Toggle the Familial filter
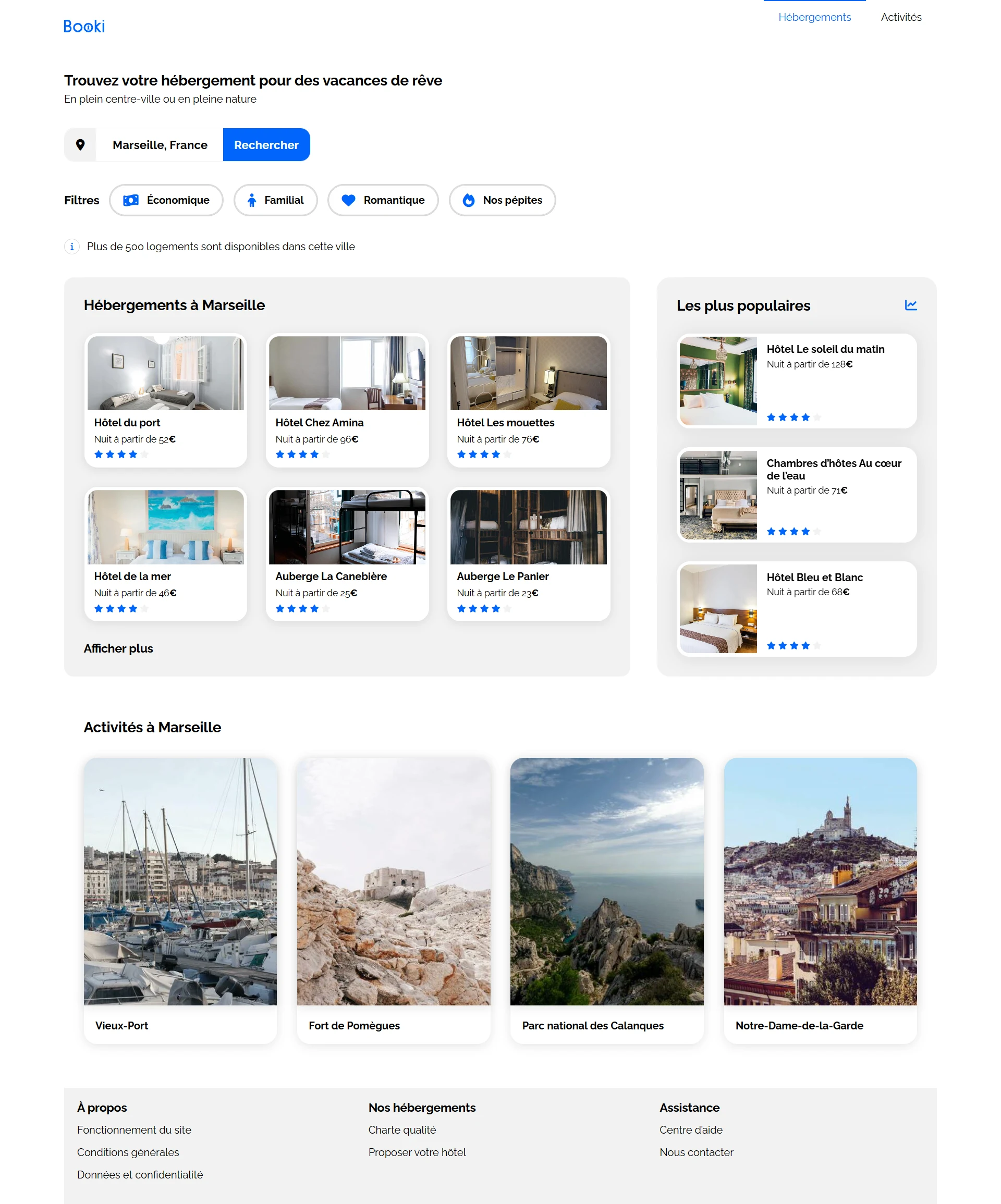This screenshot has width=1001, height=1204. pos(275,200)
